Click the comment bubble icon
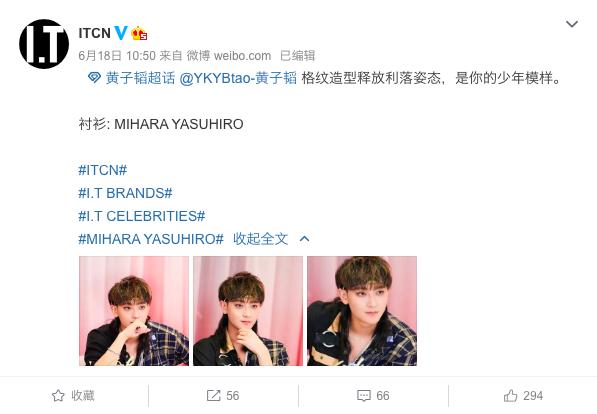This screenshot has width=597, height=414. (364, 396)
